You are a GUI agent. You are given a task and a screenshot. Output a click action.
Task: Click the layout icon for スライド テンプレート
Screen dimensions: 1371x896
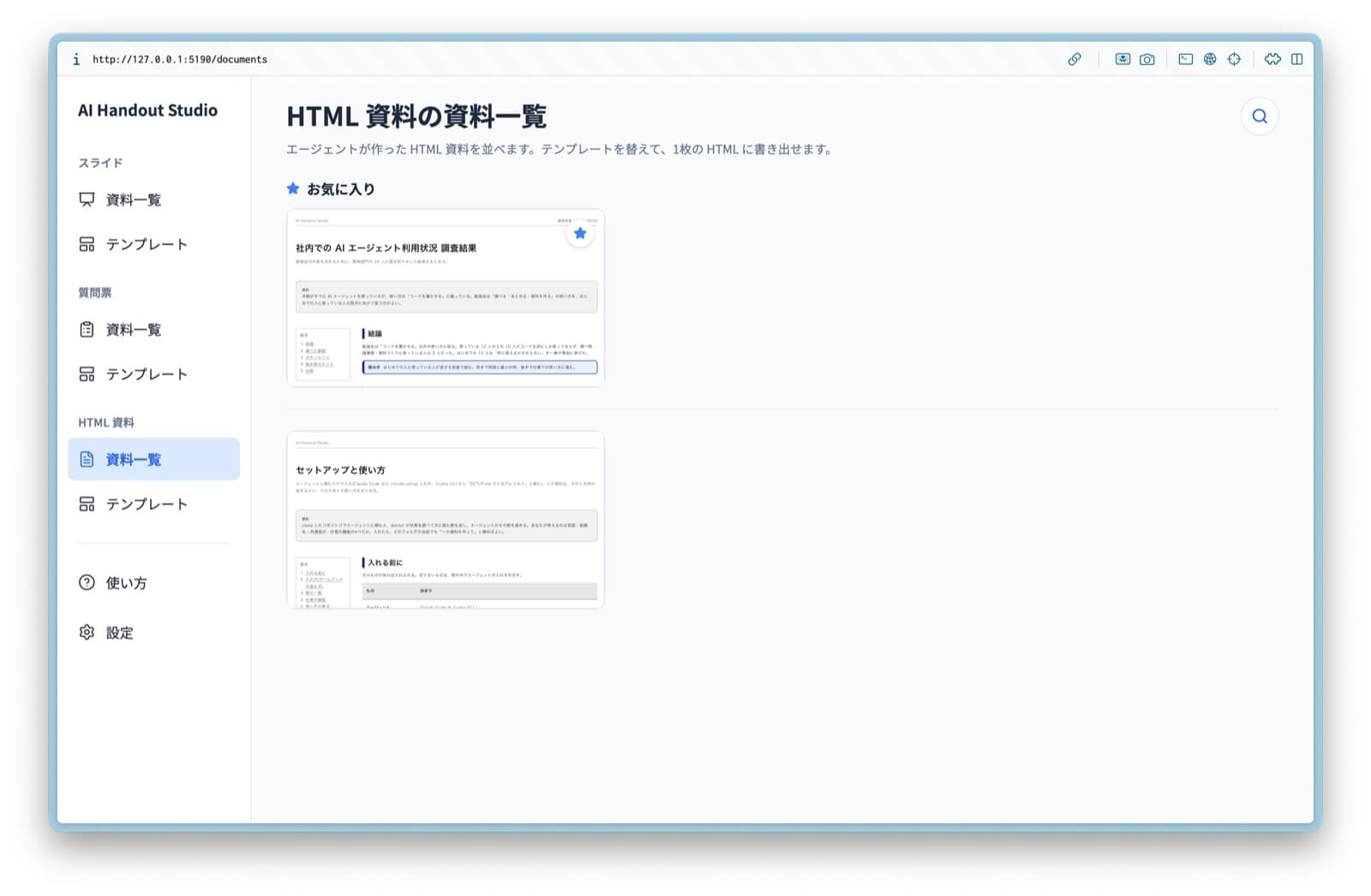click(87, 244)
